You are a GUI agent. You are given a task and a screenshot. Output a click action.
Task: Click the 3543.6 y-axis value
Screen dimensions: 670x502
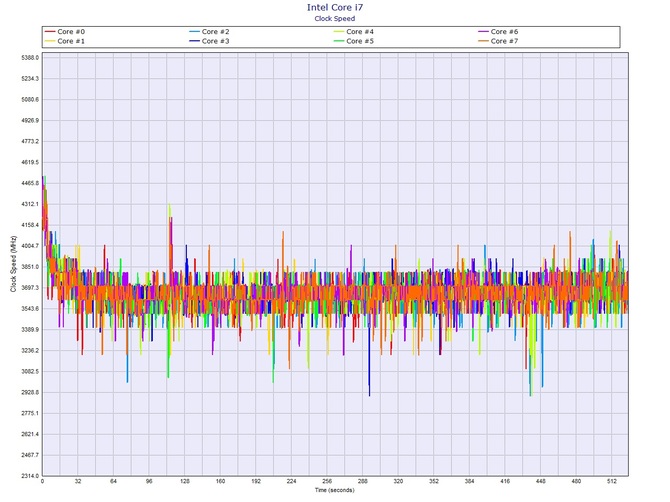click(30, 309)
